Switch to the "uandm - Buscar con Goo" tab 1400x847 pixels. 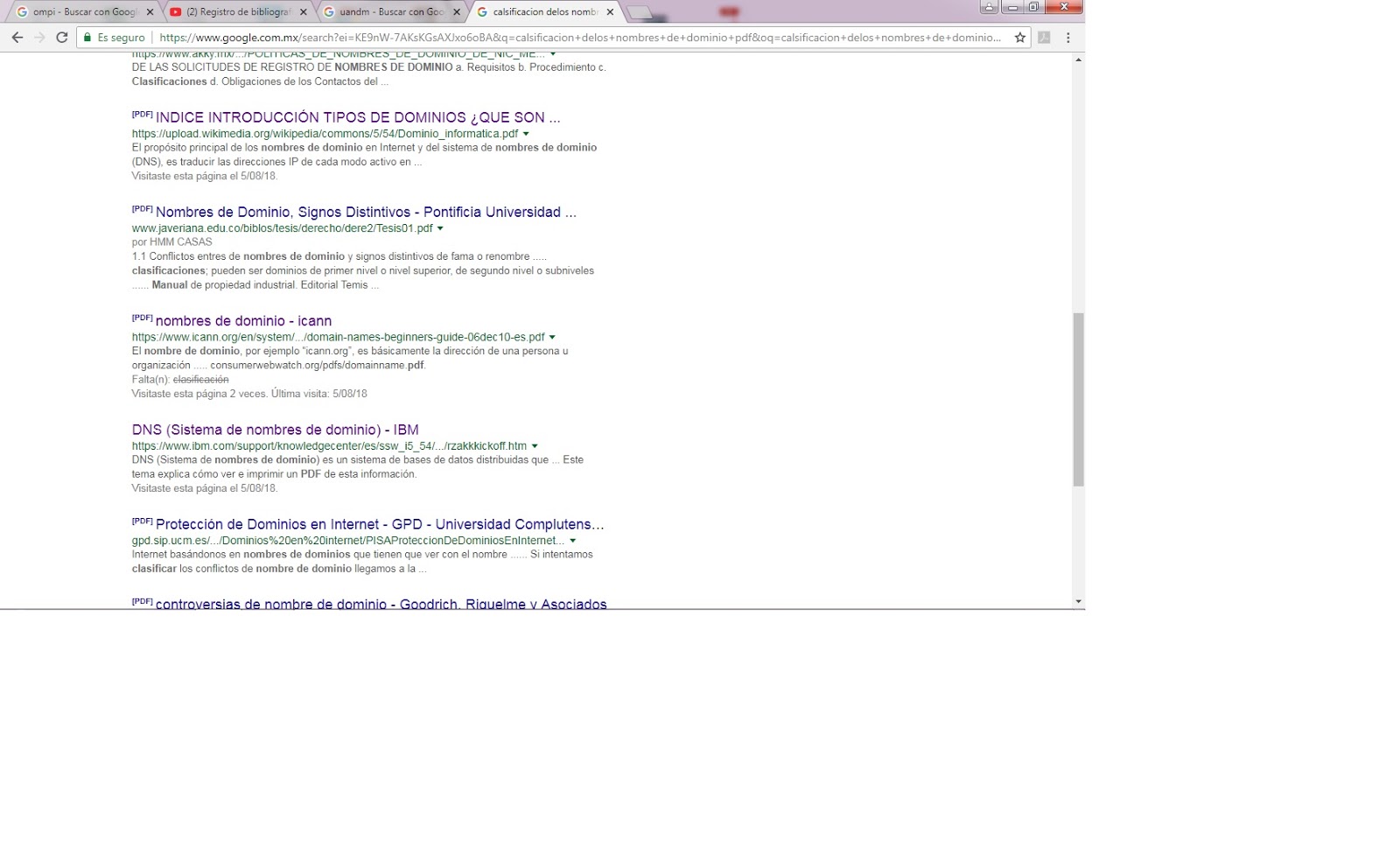pyautogui.click(x=391, y=12)
